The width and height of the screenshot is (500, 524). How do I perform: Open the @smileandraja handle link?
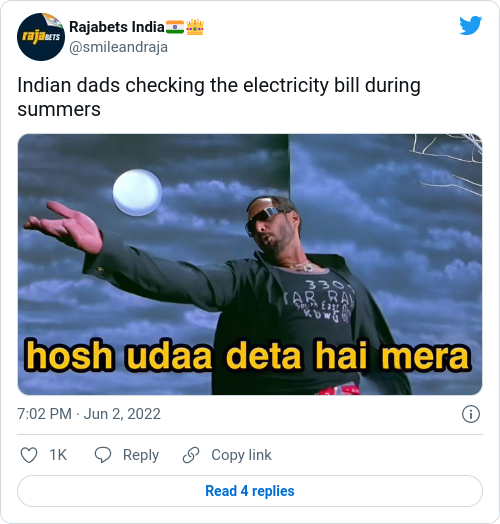[x=118, y=47]
